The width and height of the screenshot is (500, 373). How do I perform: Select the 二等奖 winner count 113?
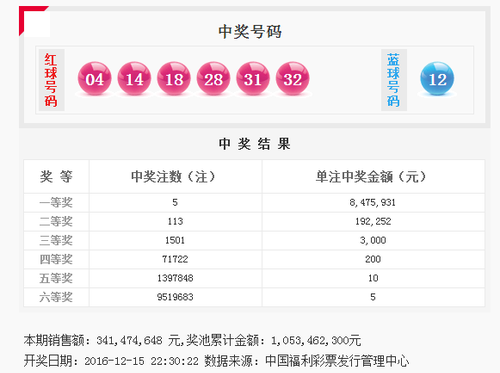(x=175, y=221)
